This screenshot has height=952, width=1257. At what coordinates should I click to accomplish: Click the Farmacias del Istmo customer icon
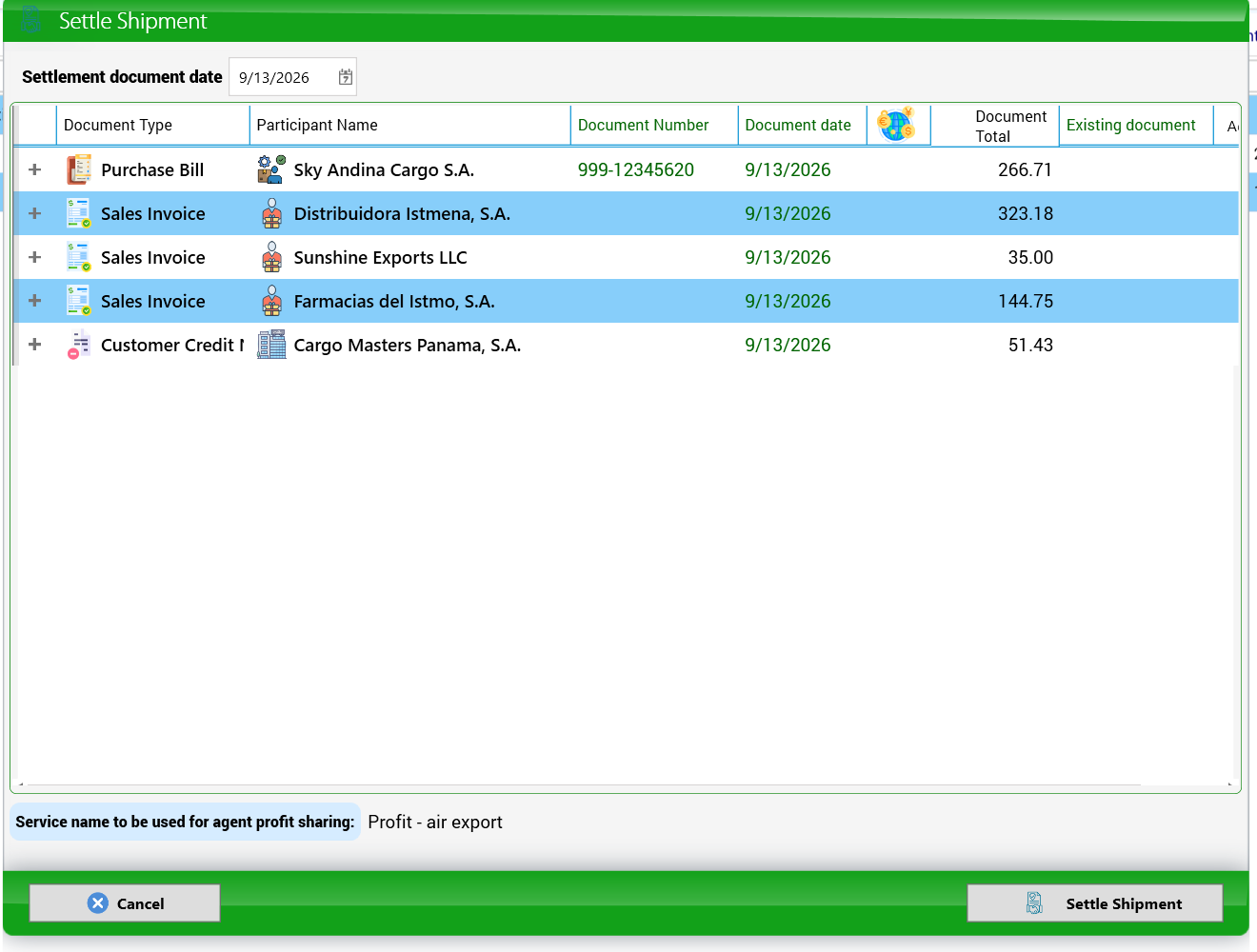pyautogui.click(x=271, y=301)
